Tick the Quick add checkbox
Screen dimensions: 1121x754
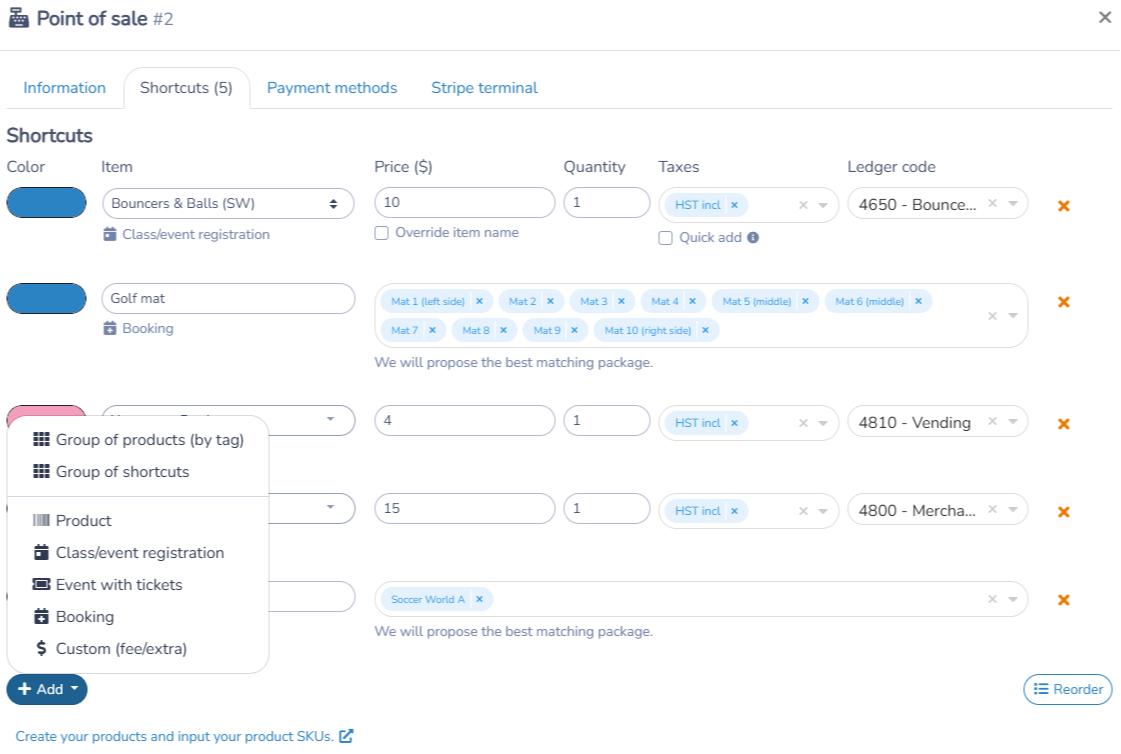(666, 238)
